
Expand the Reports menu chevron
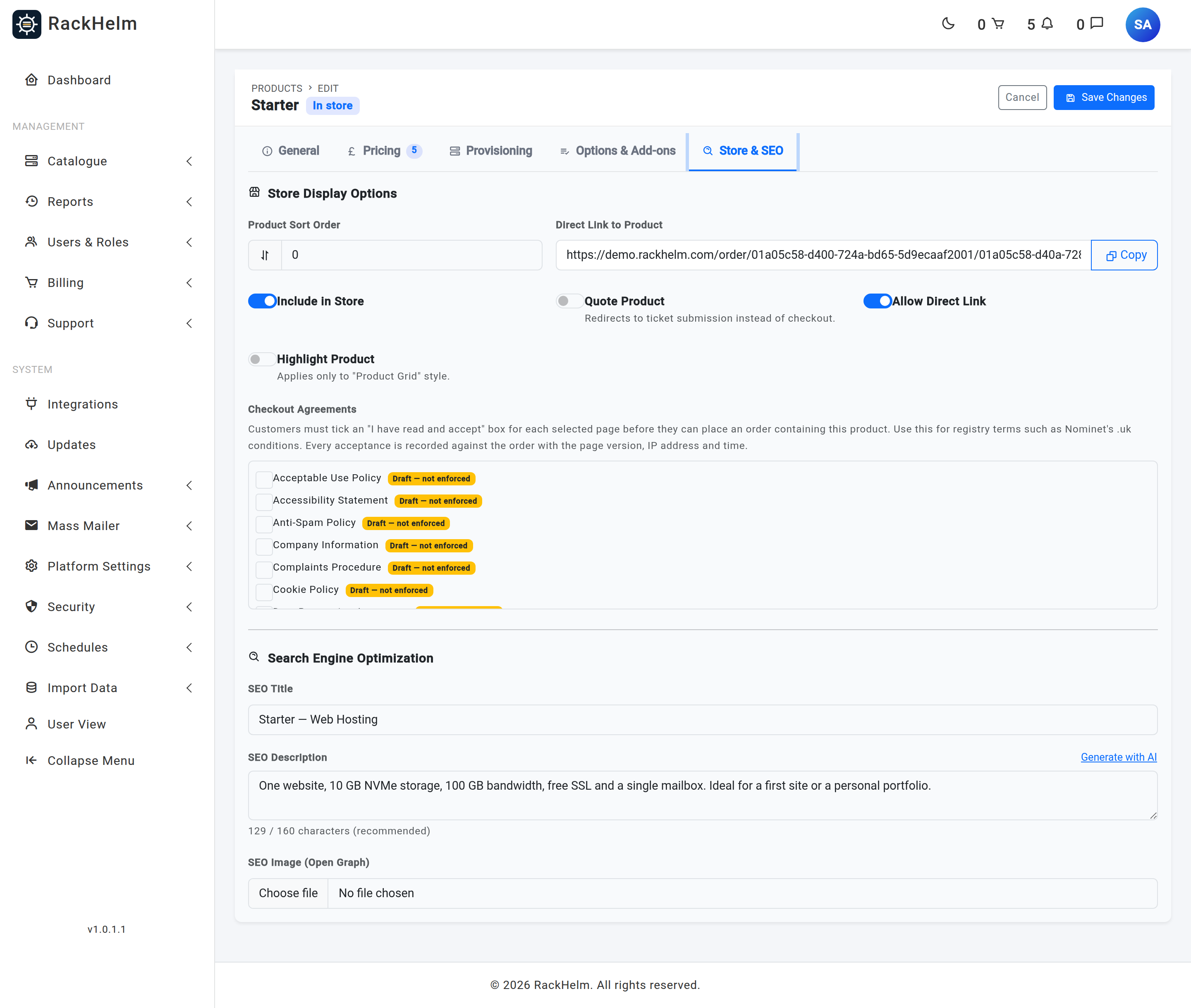(x=189, y=202)
